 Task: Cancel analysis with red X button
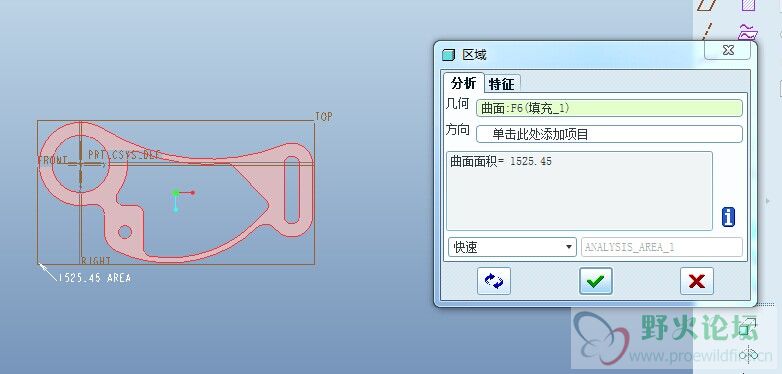tap(697, 281)
